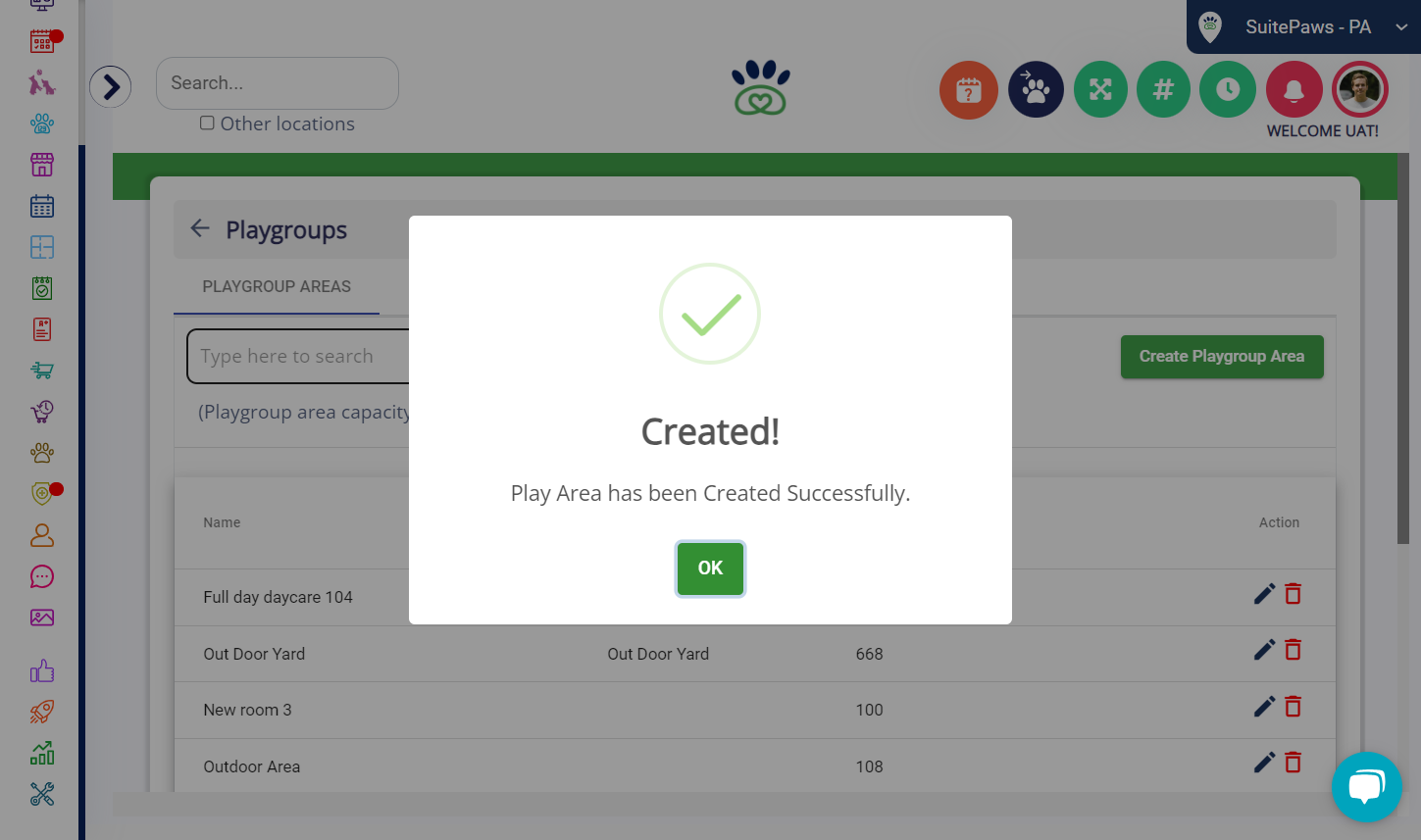
Task: Open the chat support bubble
Action: [x=1367, y=787]
